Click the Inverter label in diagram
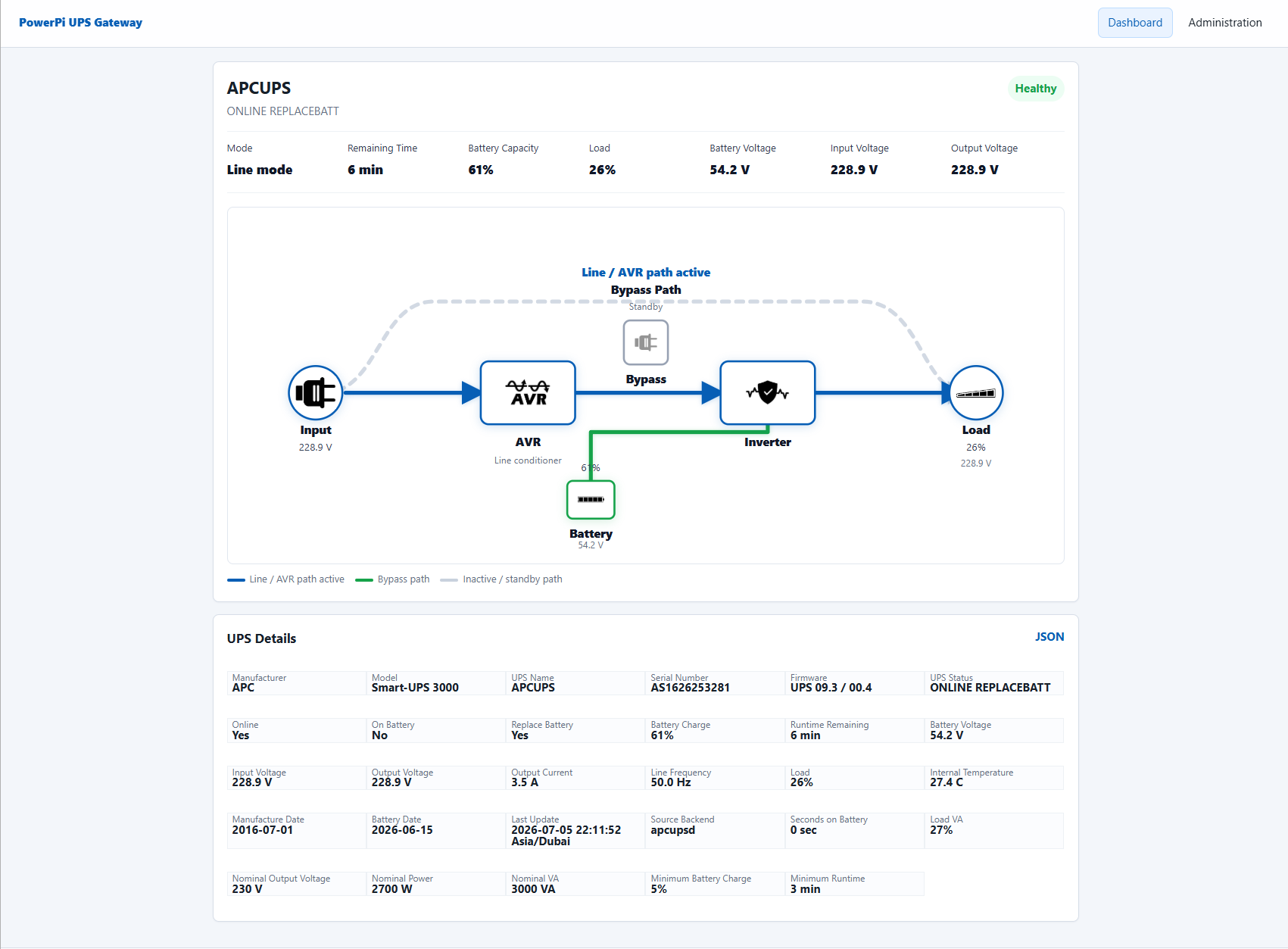 coord(768,442)
